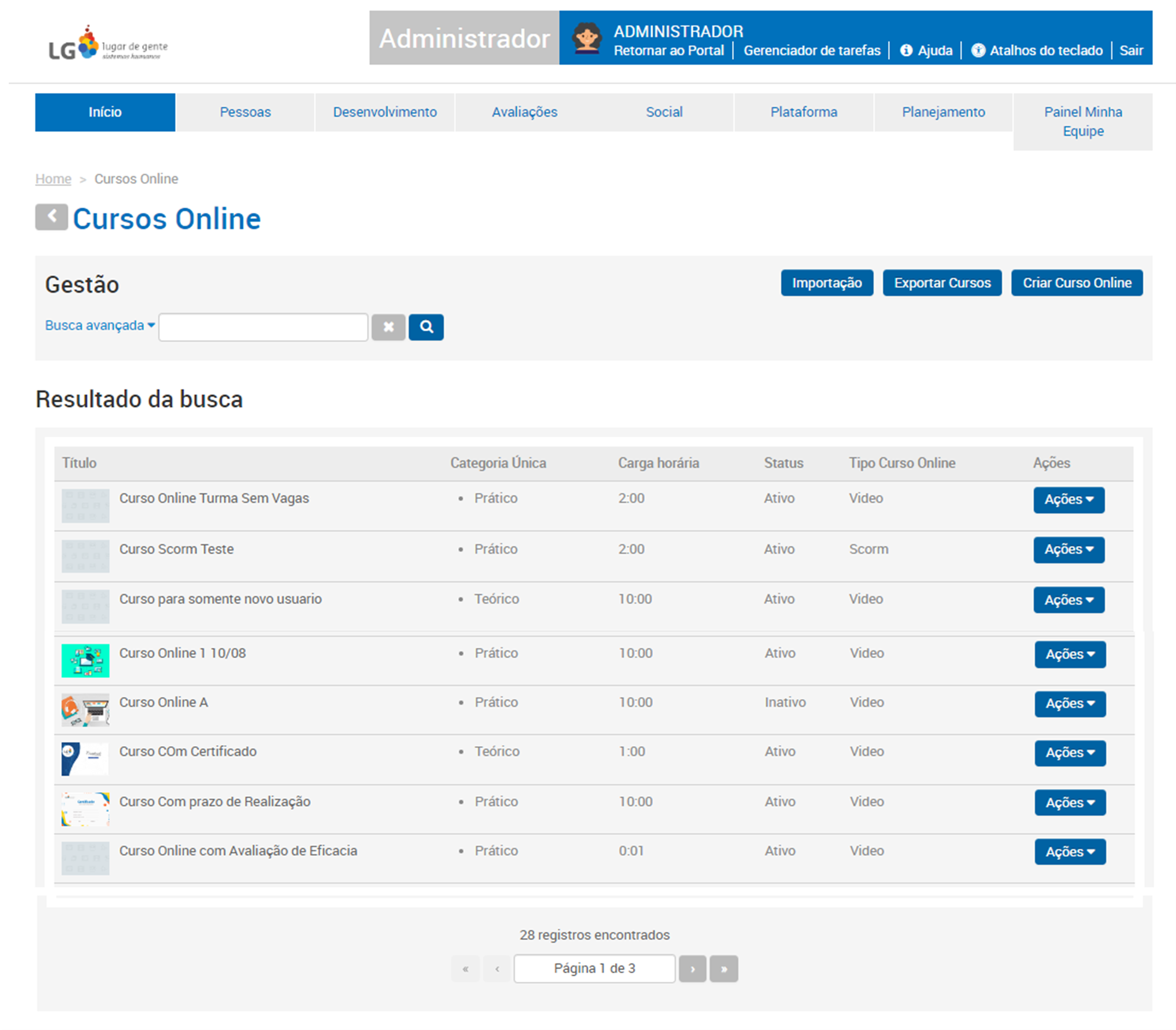The height and width of the screenshot is (1030, 1176).
Task: Open the Painel Minha Equipe tab
Action: coord(1083,121)
